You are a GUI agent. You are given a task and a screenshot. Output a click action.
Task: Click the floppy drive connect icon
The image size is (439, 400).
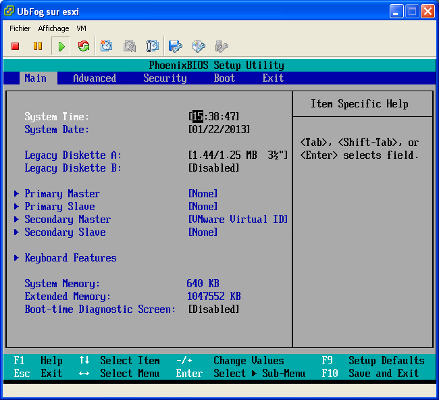click(175, 46)
